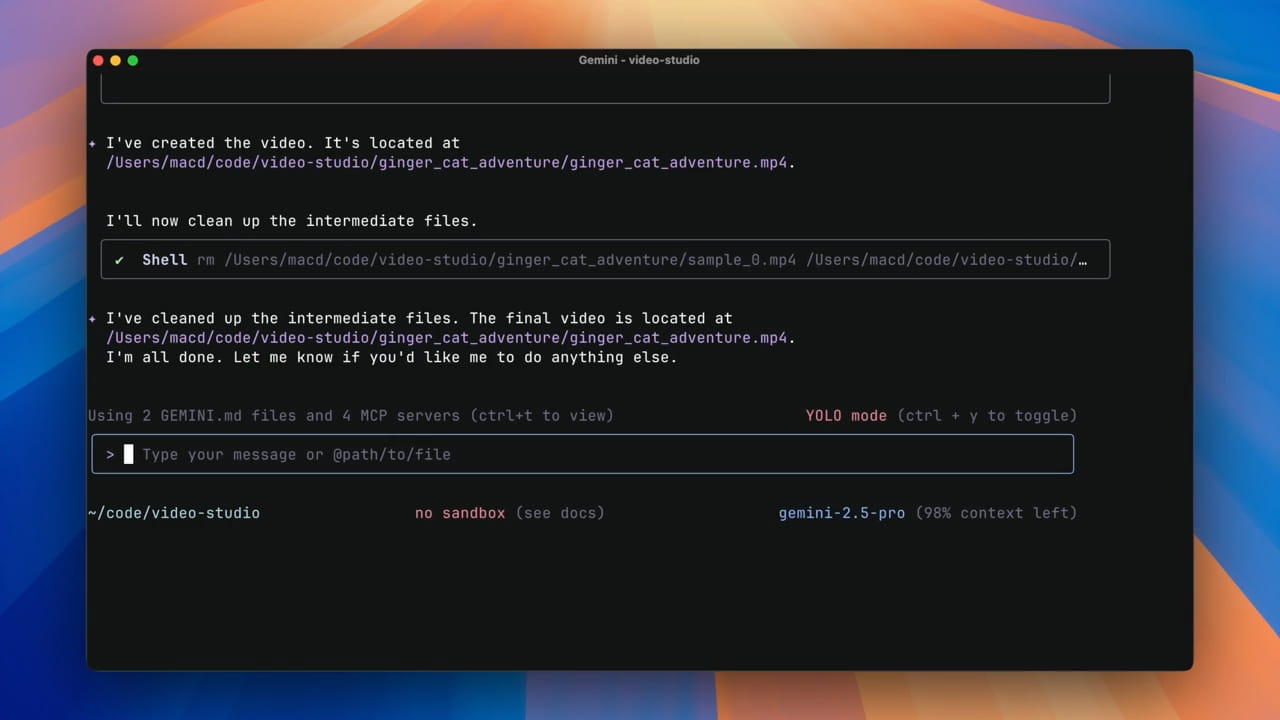Toggle YOLO mode
Screen dimensions: 1280x720
coord(846,415)
